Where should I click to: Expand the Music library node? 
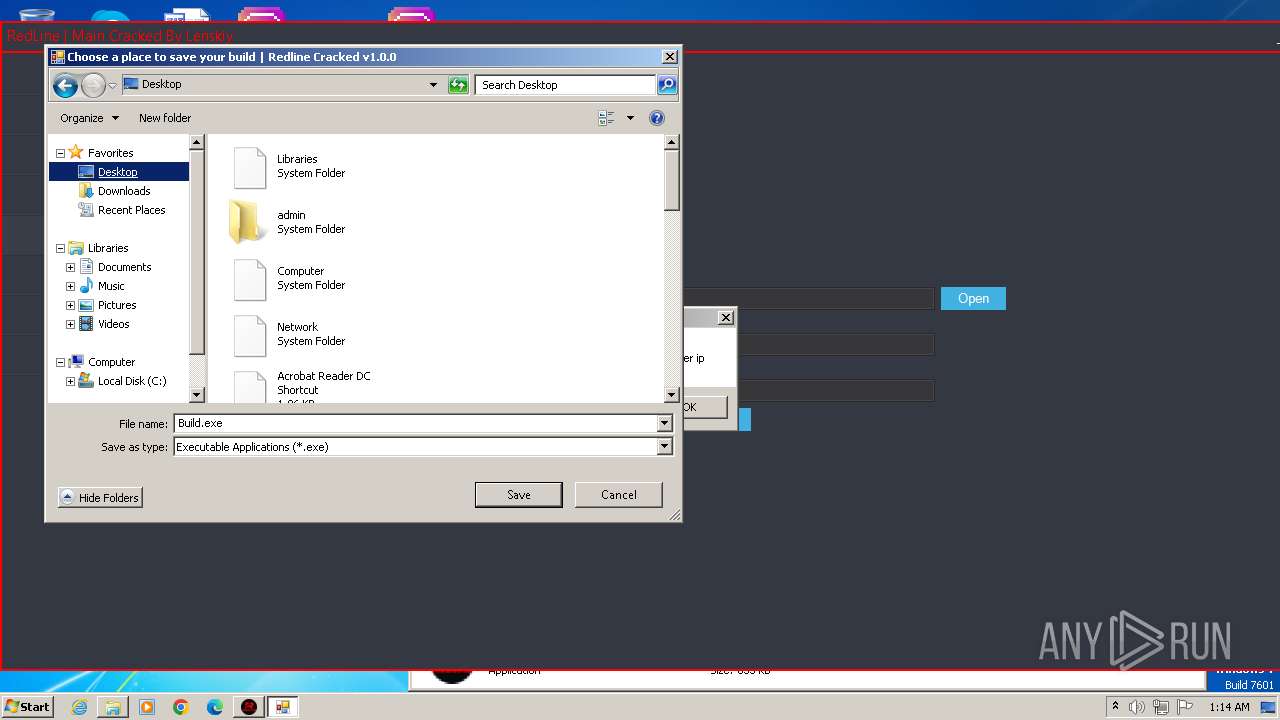[x=70, y=286]
